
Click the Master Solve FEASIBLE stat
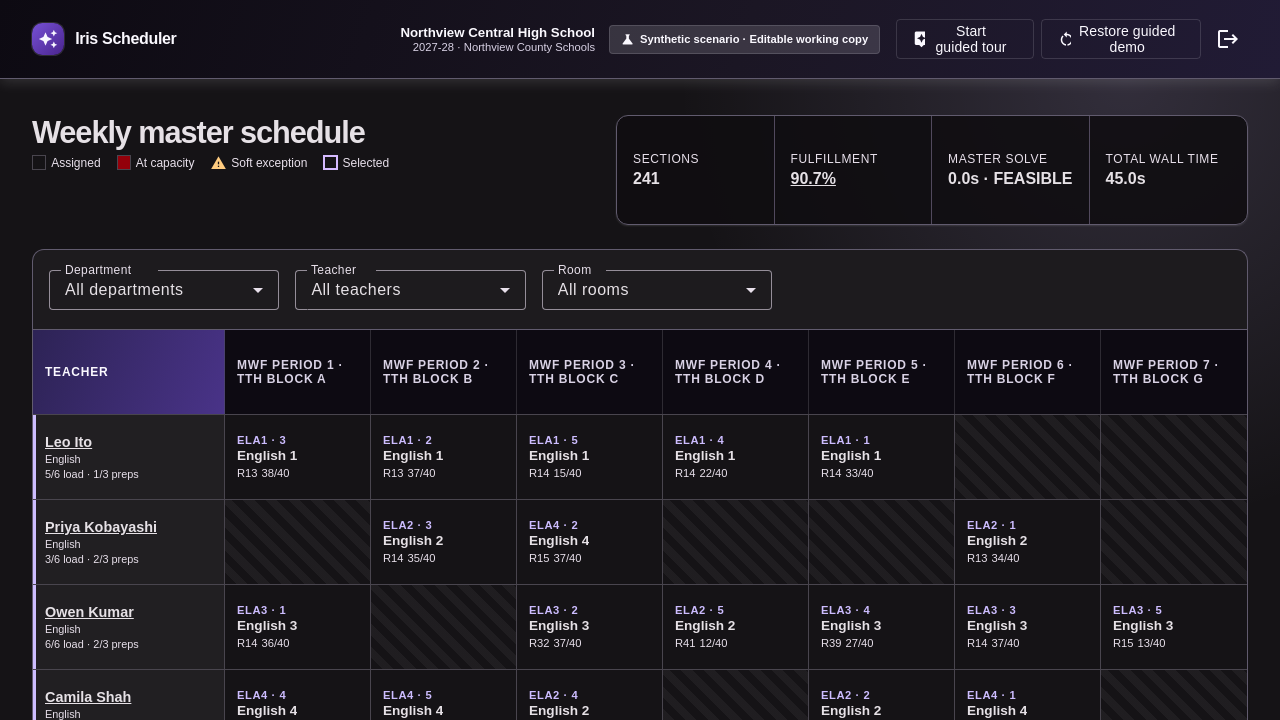[x=1010, y=170]
